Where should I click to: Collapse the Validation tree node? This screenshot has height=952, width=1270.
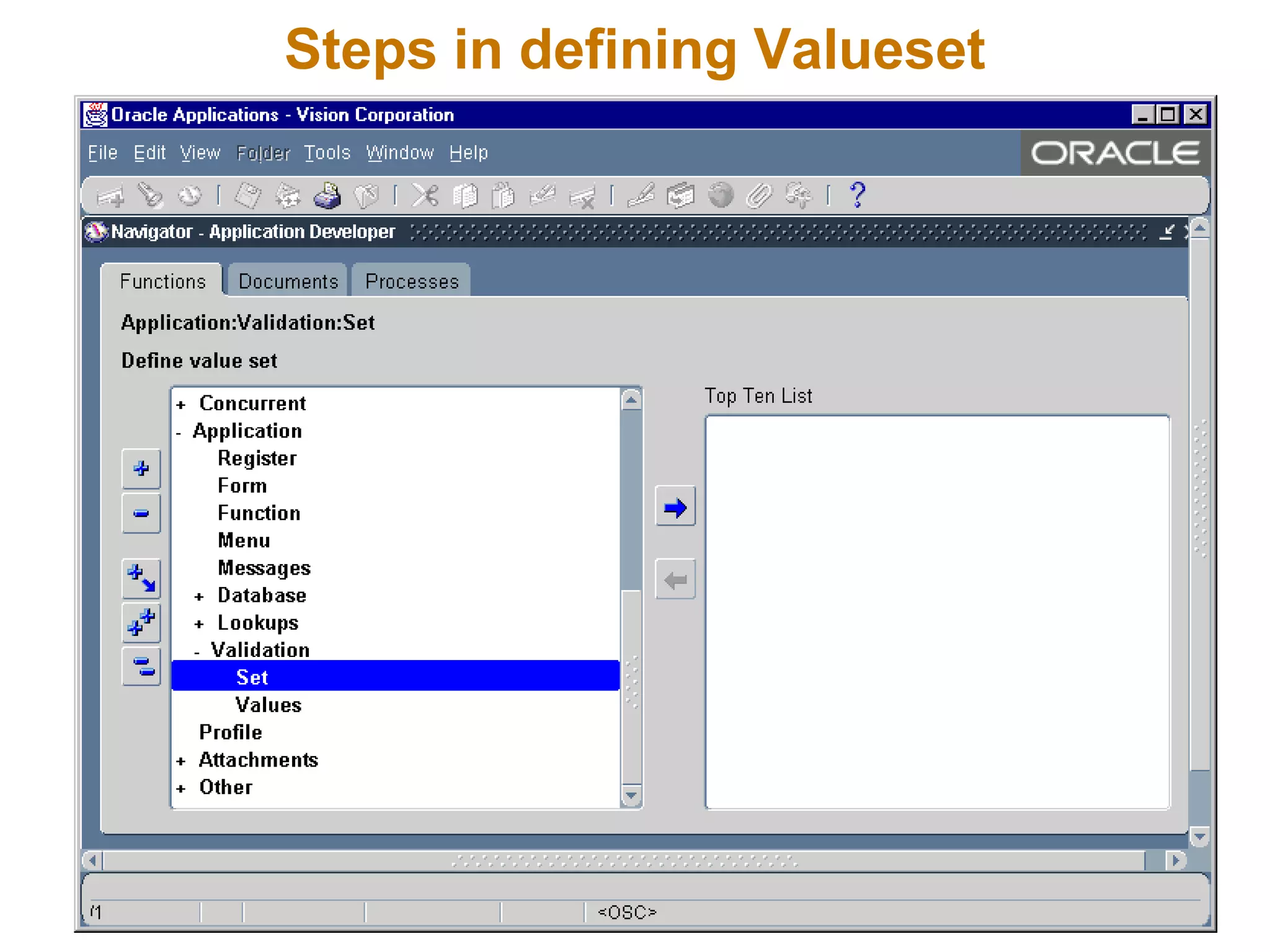(x=197, y=652)
